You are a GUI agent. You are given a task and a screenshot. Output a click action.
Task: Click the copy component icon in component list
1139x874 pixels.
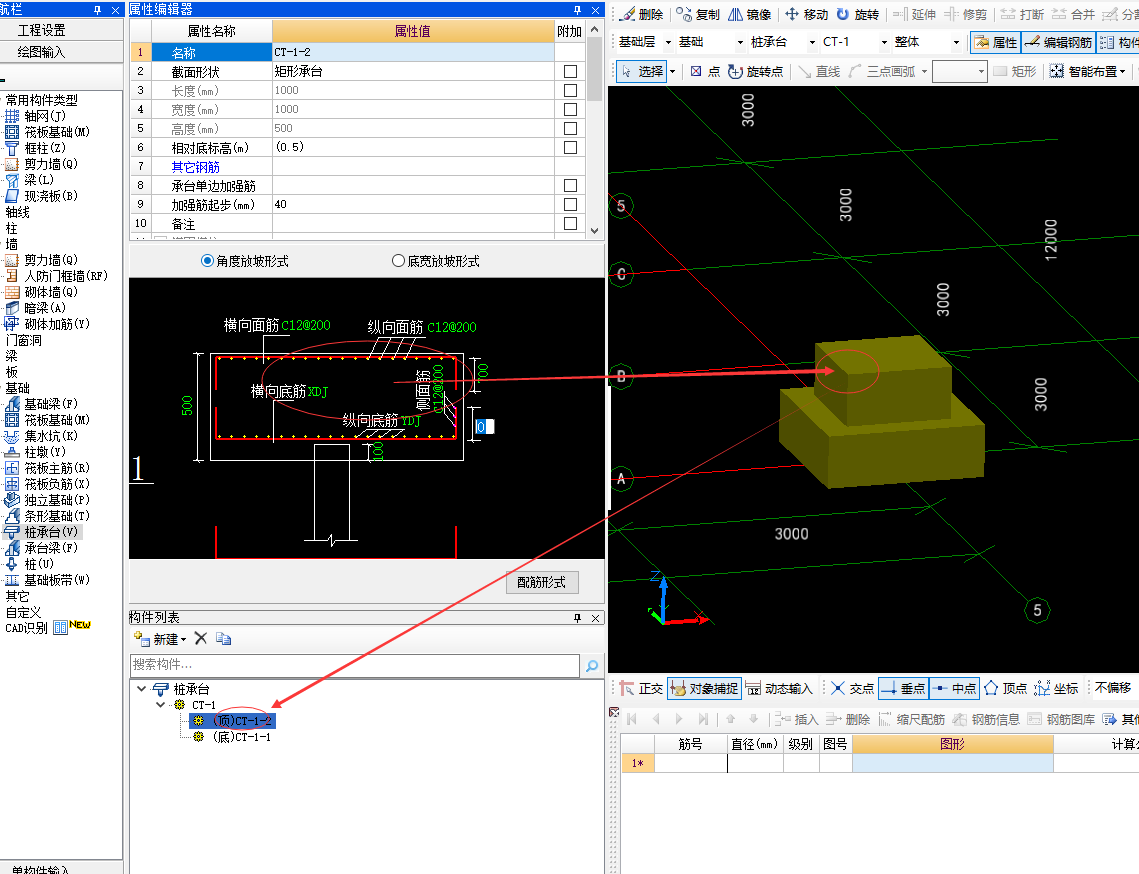pos(224,639)
